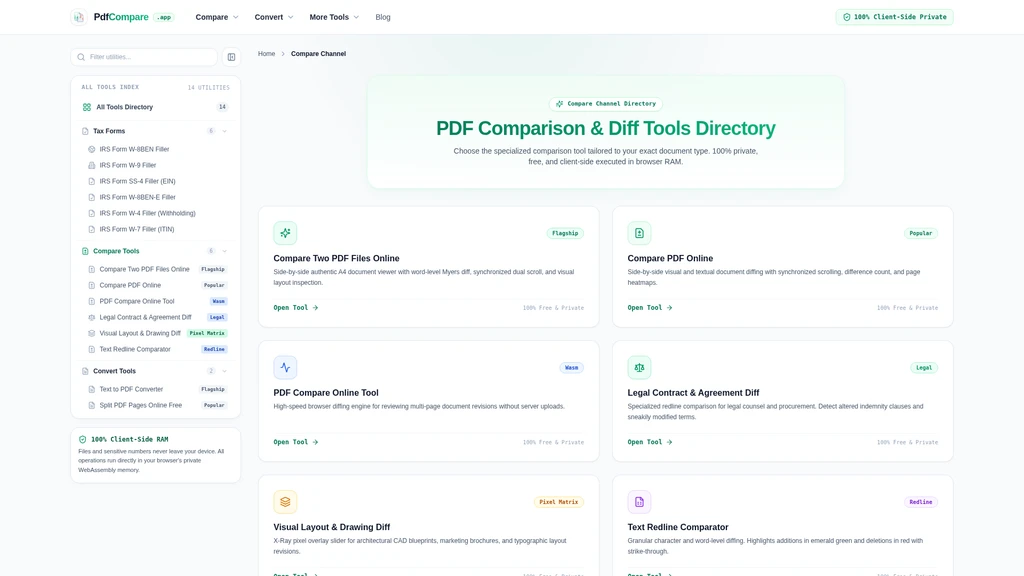Image resolution: width=1024 pixels, height=576 pixels.
Task: Click the Visual Layout & Drawing Diff card title
Action: click(x=332, y=527)
